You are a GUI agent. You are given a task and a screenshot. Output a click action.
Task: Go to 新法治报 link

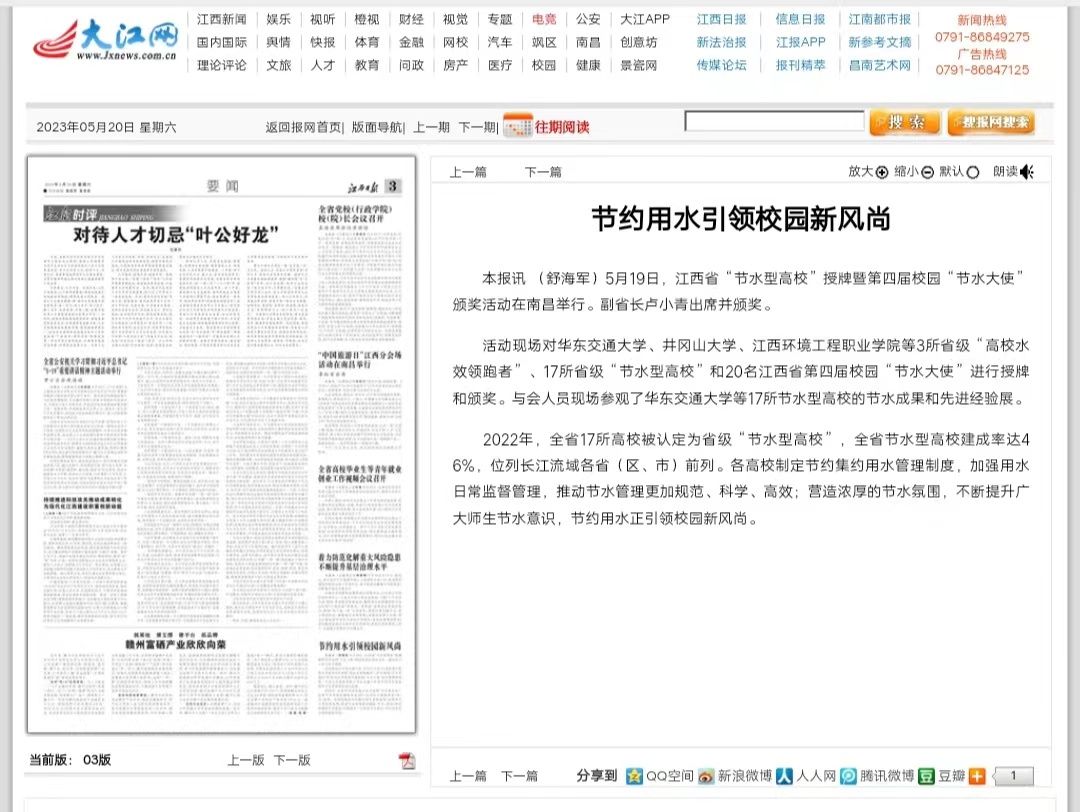(x=721, y=42)
